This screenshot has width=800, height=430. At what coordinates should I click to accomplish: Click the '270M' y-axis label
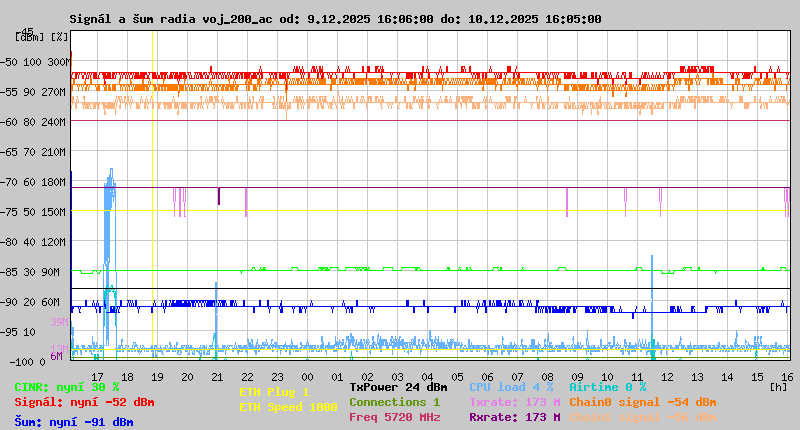click(x=56, y=92)
